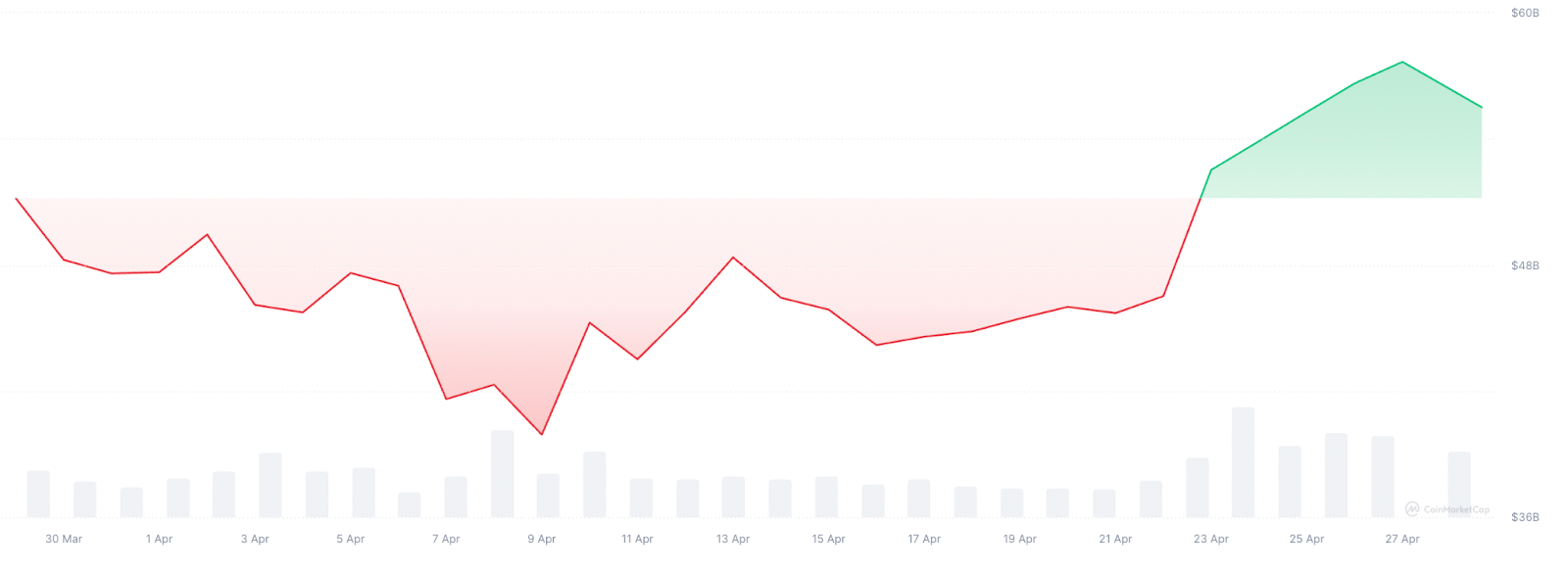
Task: Click the CoinMarketCap watermark text
Action: 1456,509
